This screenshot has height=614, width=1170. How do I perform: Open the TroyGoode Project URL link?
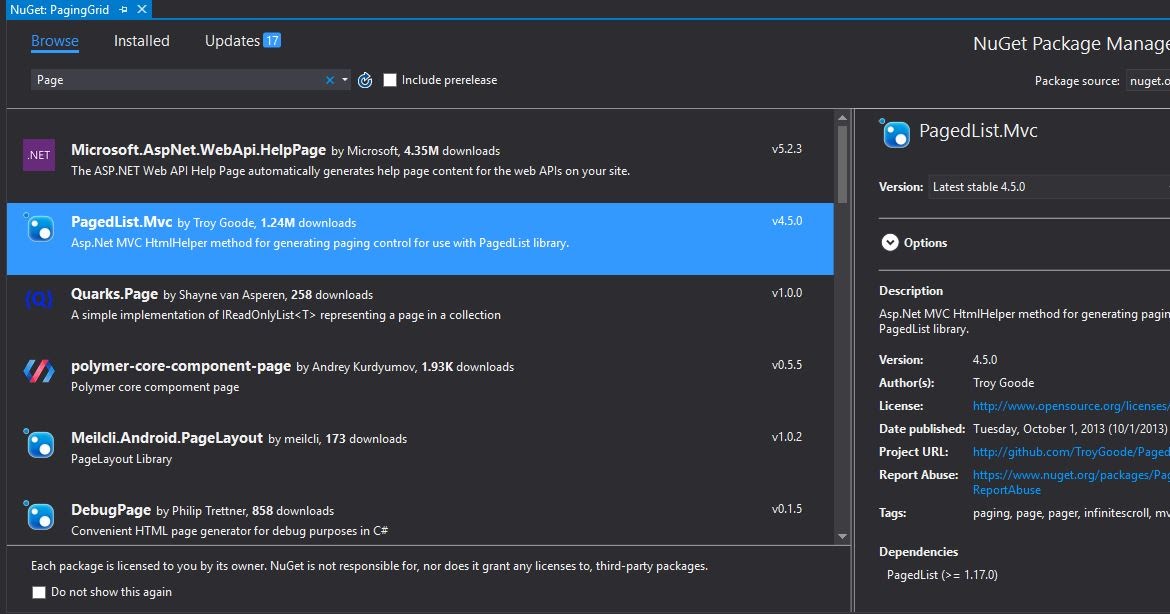[1070, 452]
